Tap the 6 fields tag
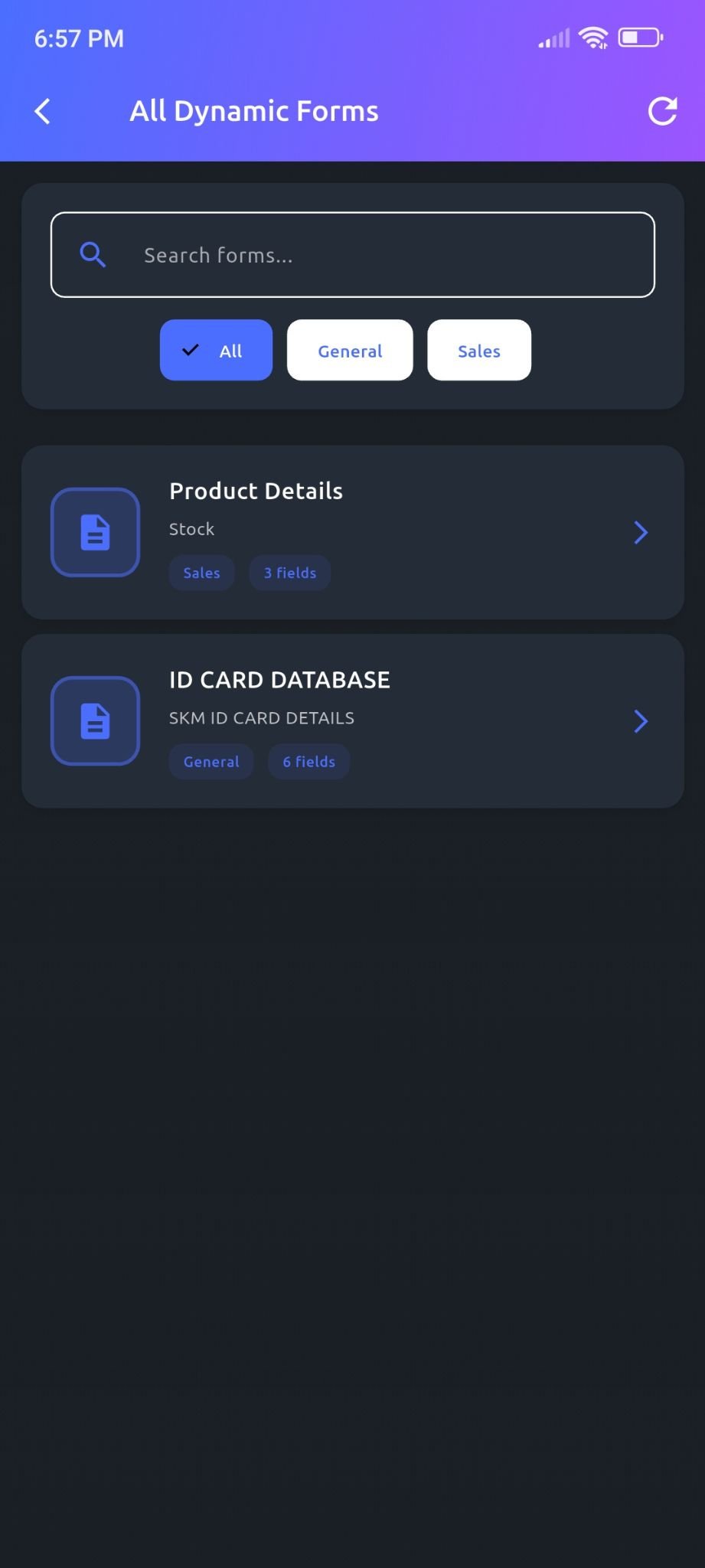 (309, 762)
